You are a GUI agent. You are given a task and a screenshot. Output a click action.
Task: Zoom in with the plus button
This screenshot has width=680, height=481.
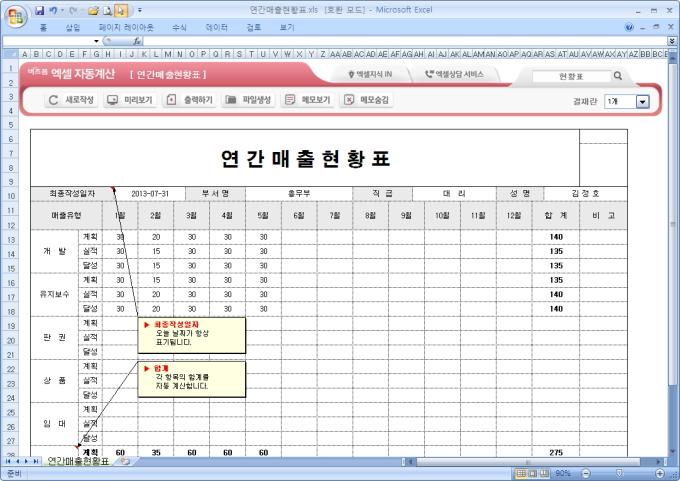[660, 473]
